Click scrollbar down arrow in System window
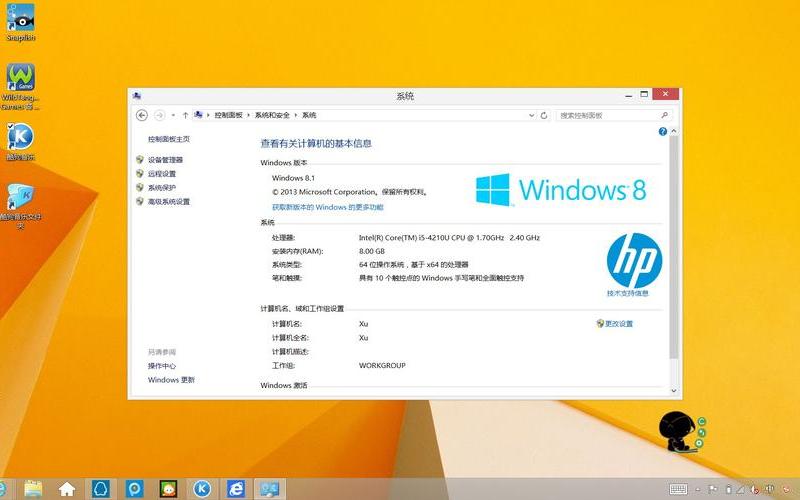The image size is (800, 500). [x=673, y=391]
